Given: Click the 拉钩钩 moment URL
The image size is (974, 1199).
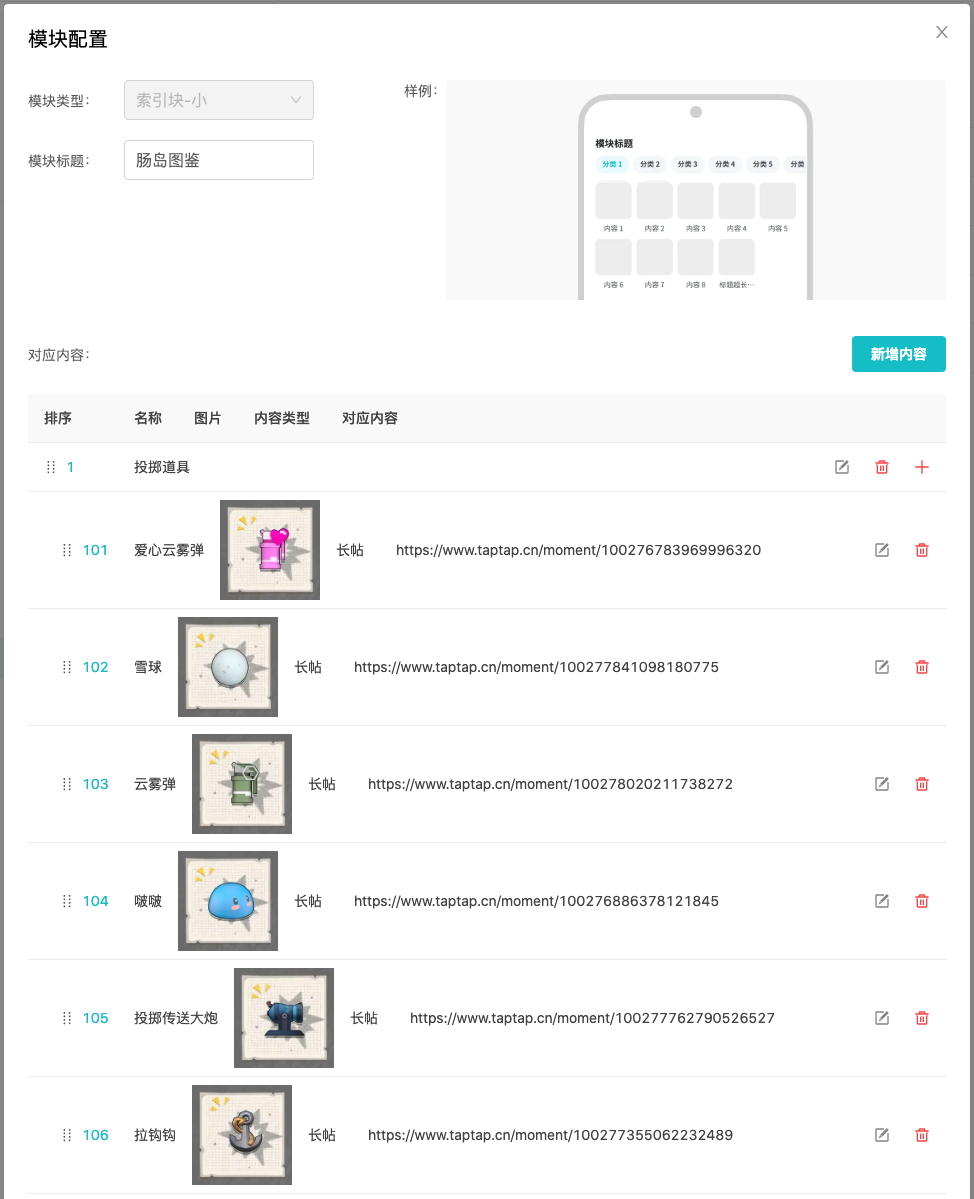Looking at the screenshot, I should [550, 1135].
